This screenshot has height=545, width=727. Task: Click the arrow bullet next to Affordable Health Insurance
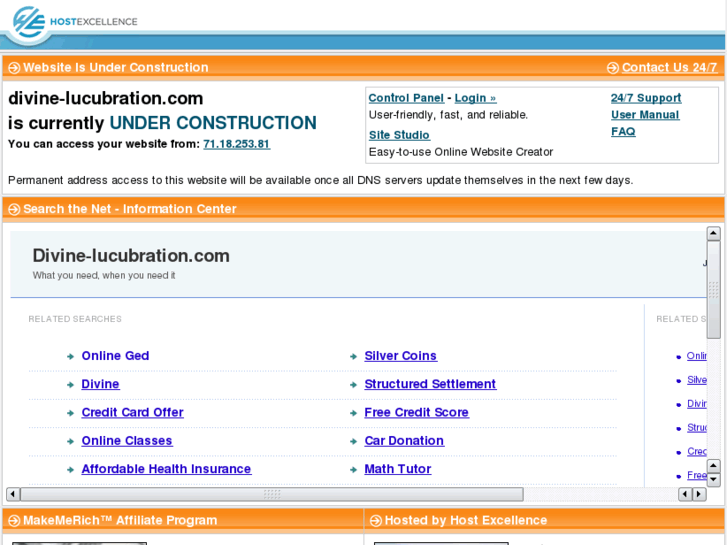click(x=70, y=469)
